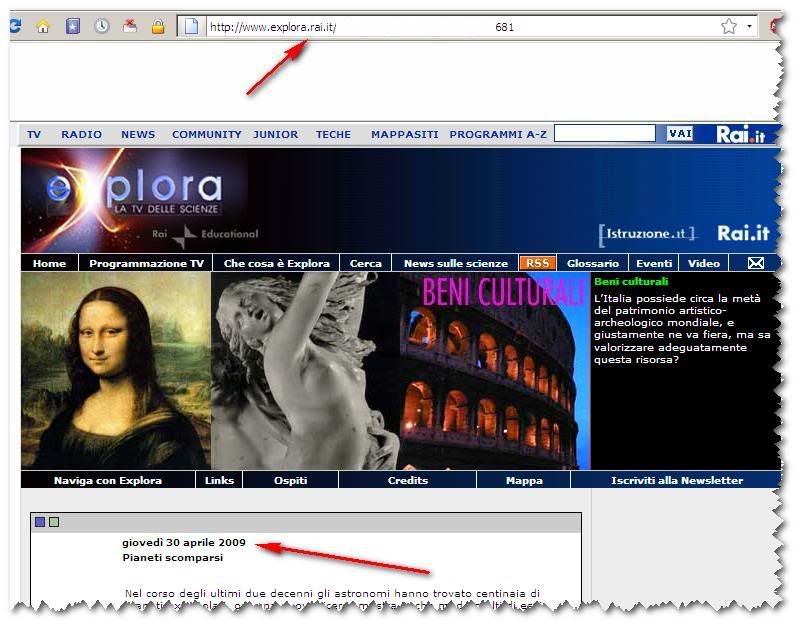Open Programmazione TV tab
This screenshot has width=801, height=628.
(x=146, y=263)
